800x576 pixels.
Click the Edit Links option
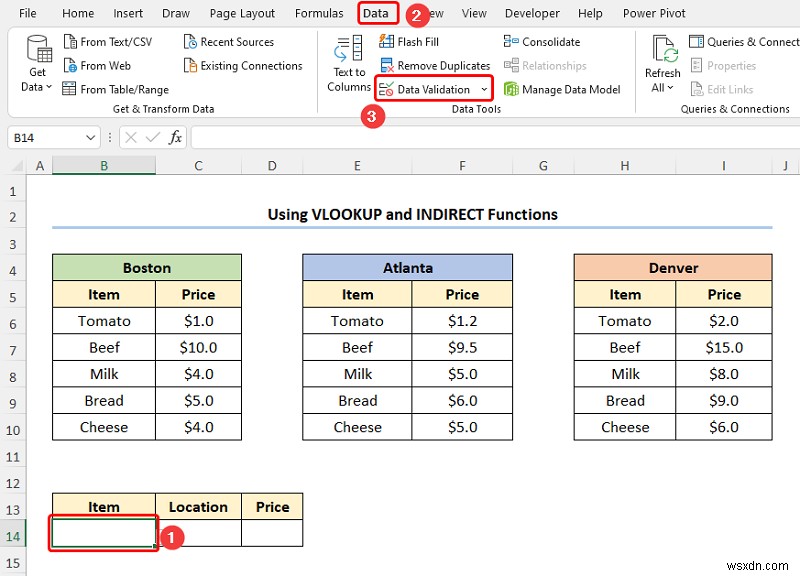click(728, 89)
